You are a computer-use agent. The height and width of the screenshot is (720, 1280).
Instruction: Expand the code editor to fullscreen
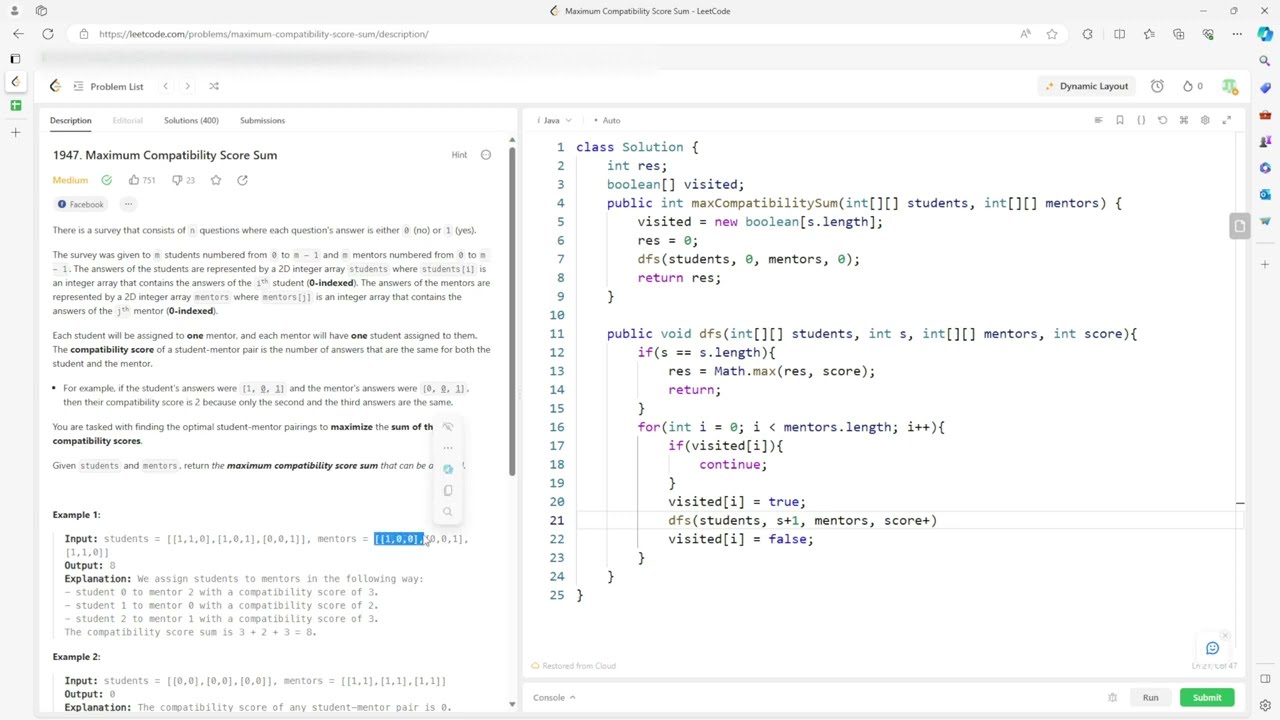pyautogui.click(x=1227, y=120)
